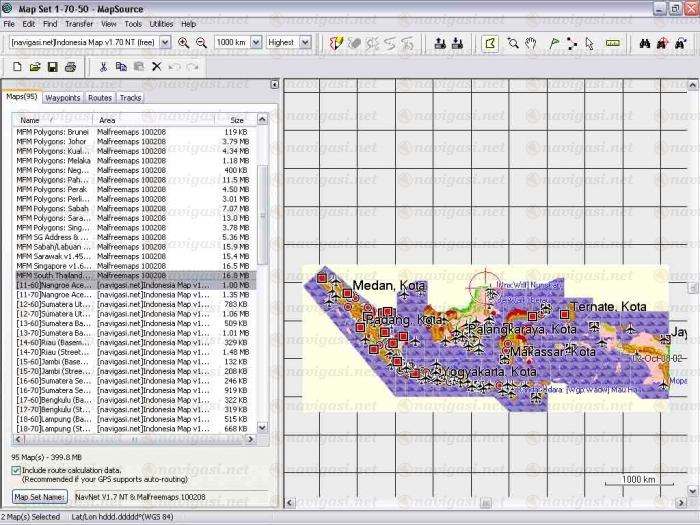Open the Highest detail level dropdown
The height and width of the screenshot is (525, 700).
tap(304, 43)
